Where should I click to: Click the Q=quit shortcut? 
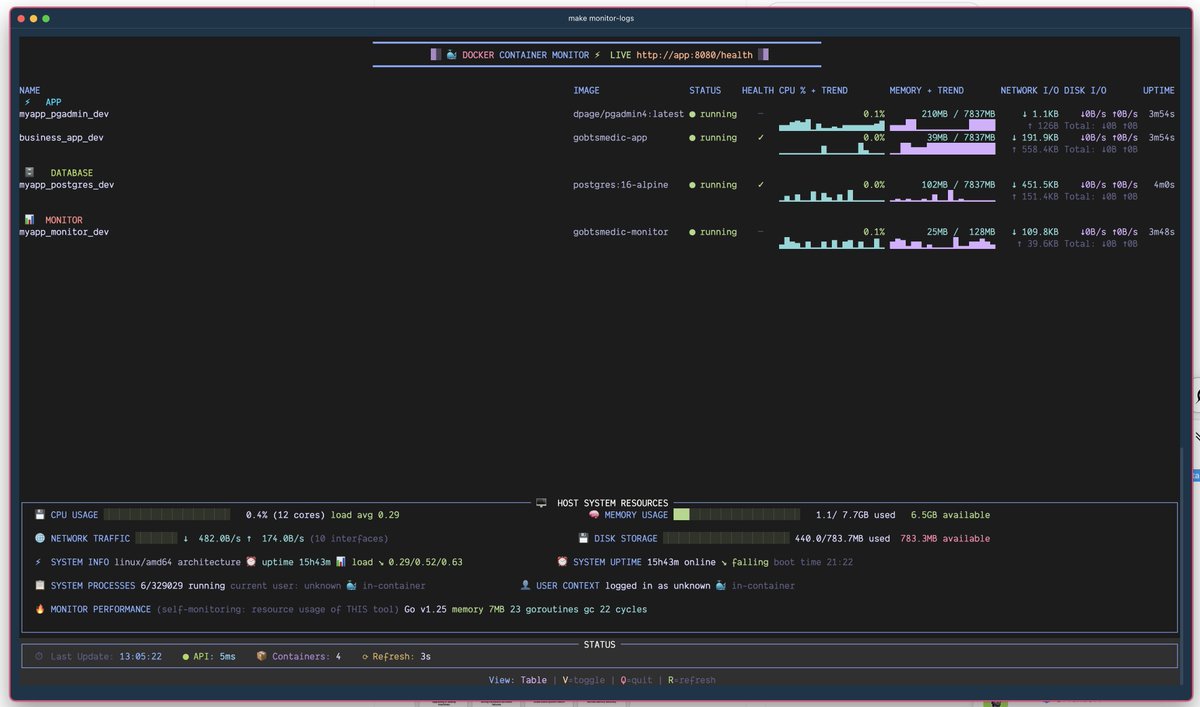tap(636, 680)
